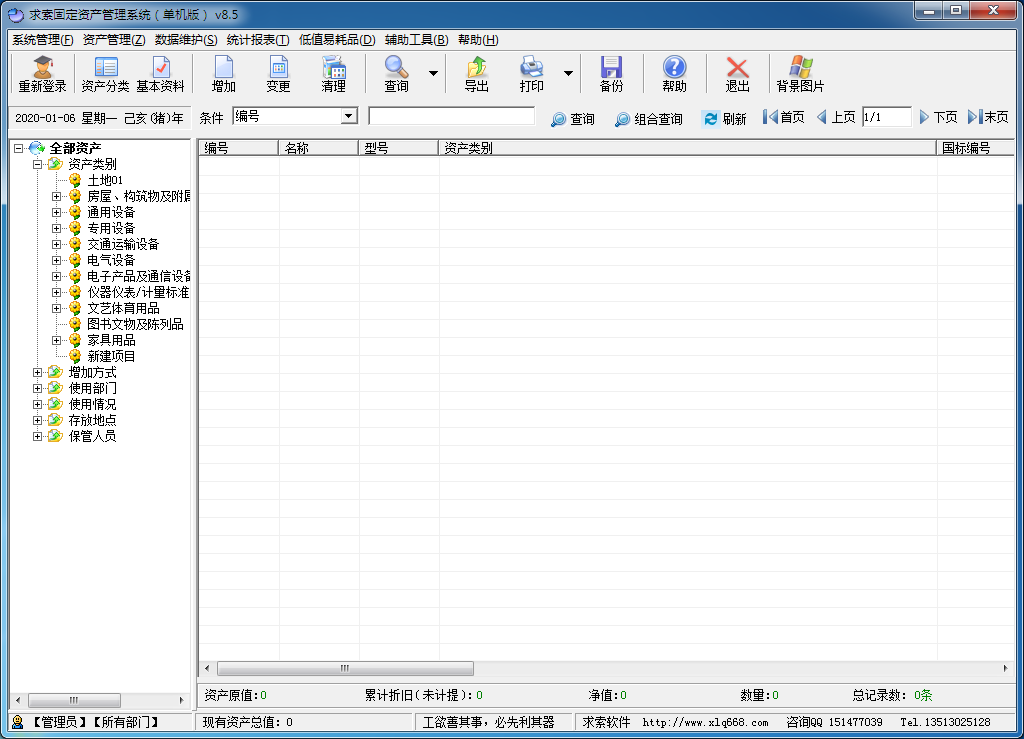This screenshot has width=1024, height=739.
Task: Expand the 电气设备 tree node
Action: (x=57, y=260)
